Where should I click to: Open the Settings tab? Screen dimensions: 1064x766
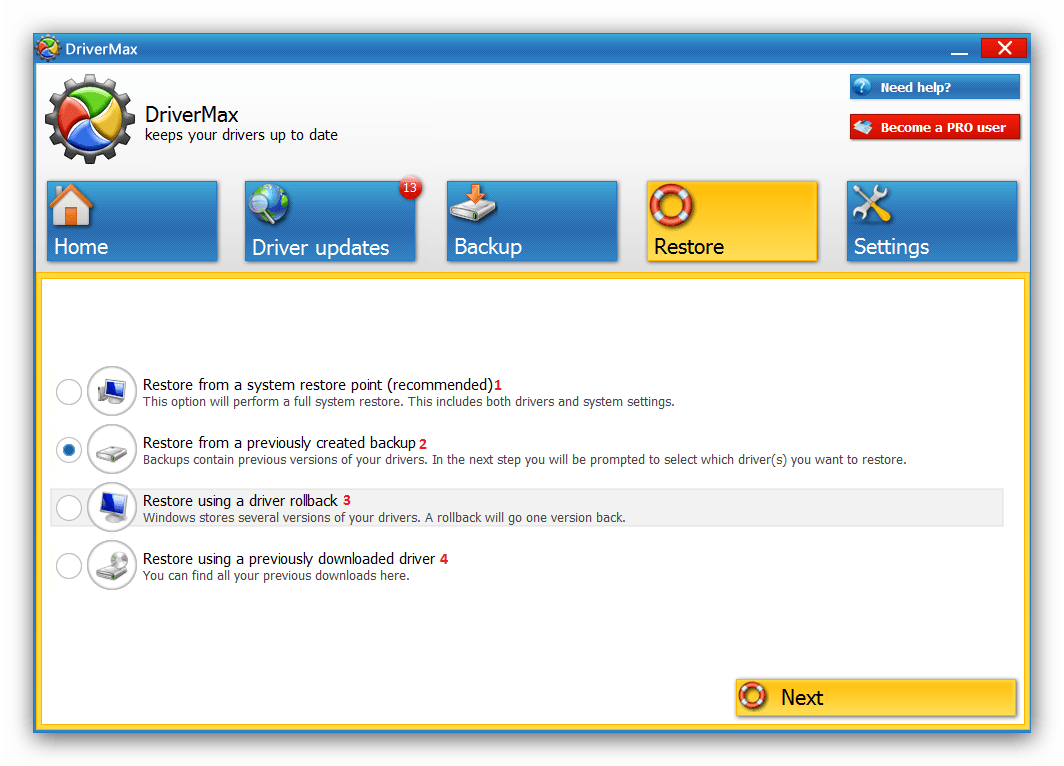pyautogui.click(x=932, y=221)
